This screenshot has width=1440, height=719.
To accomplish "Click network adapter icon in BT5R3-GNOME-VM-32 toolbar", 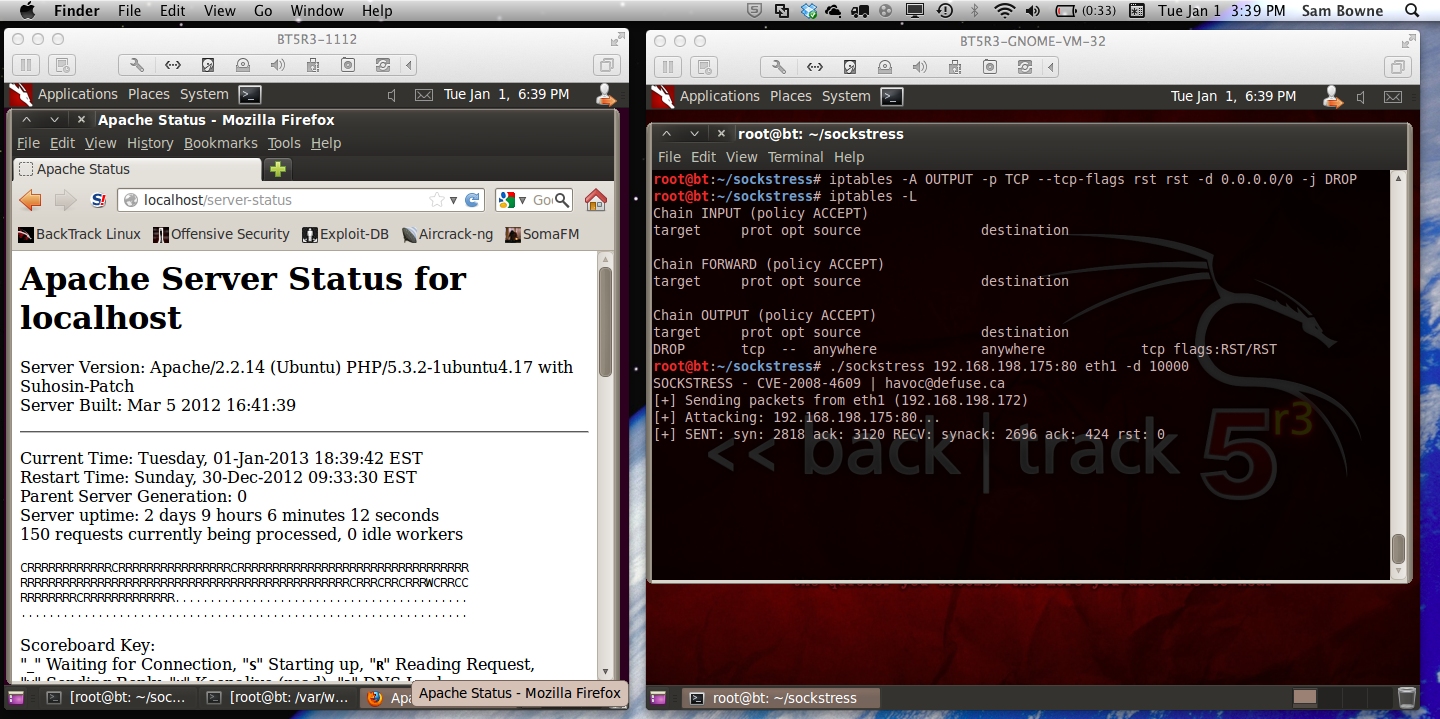I will 815,67.
